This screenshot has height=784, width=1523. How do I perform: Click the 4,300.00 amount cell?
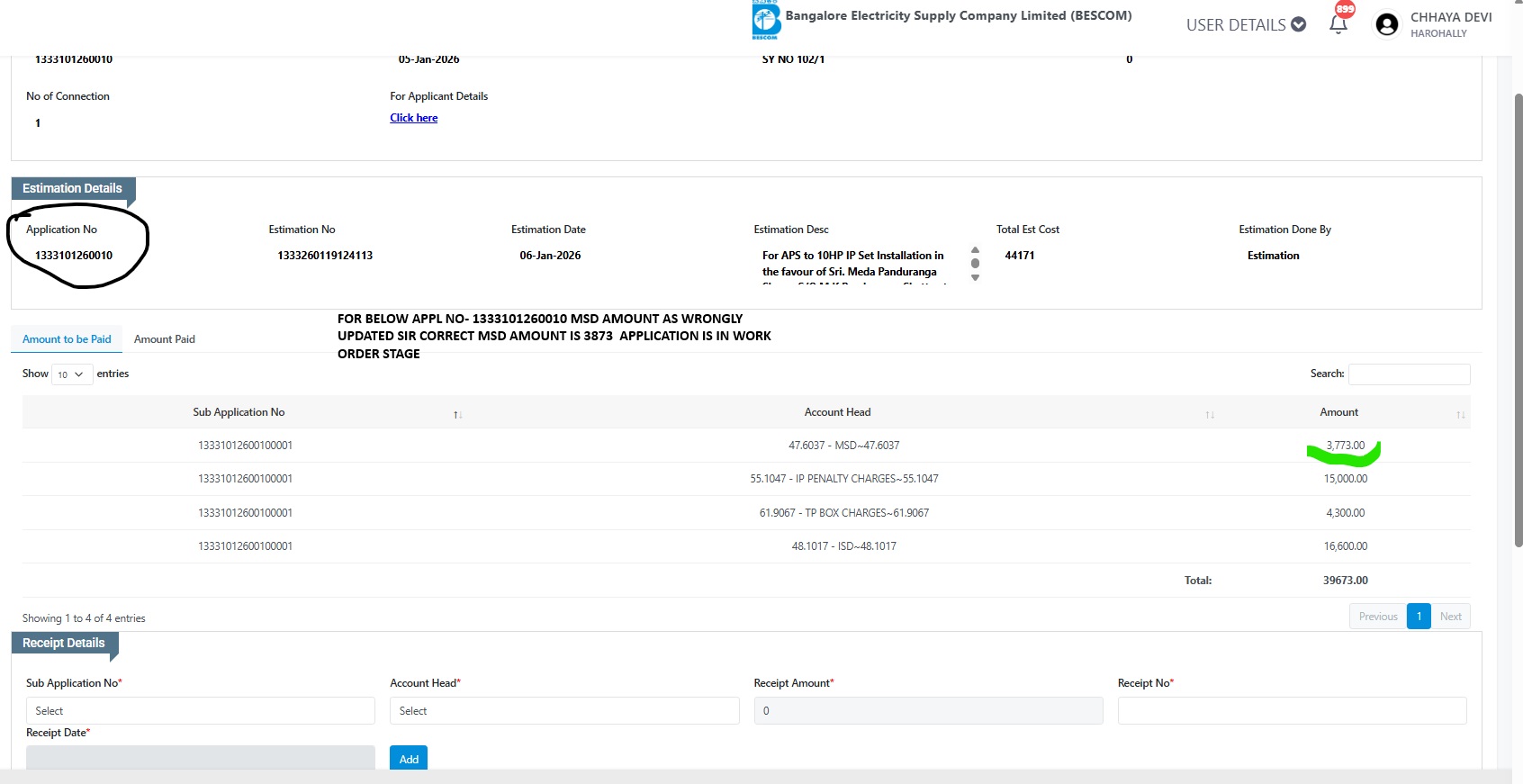(x=1346, y=513)
